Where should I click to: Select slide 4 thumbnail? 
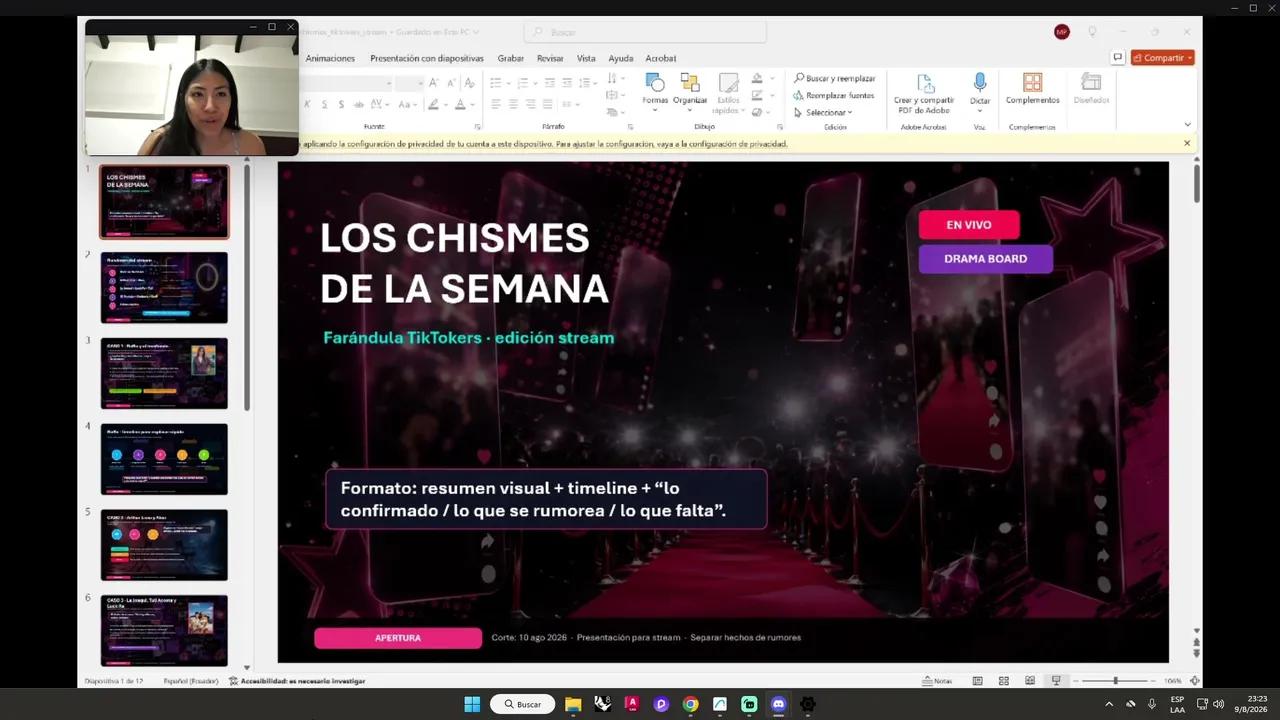click(x=164, y=459)
